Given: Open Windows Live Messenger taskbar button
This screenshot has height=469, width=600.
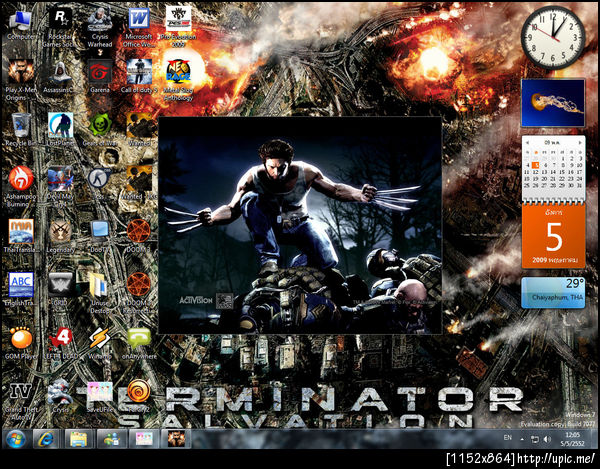Looking at the screenshot, I should tap(111, 439).
